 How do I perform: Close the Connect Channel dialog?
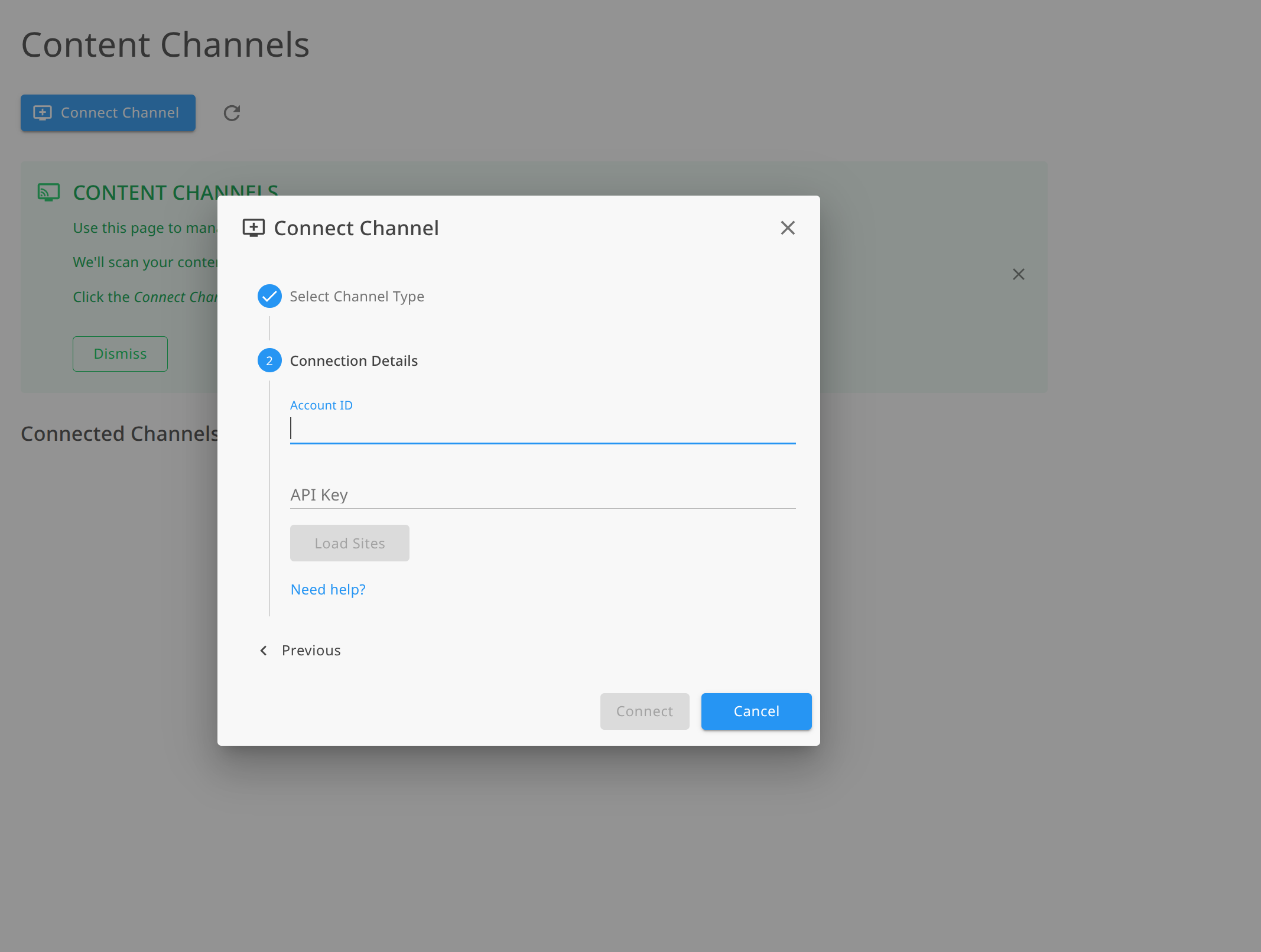tap(788, 228)
